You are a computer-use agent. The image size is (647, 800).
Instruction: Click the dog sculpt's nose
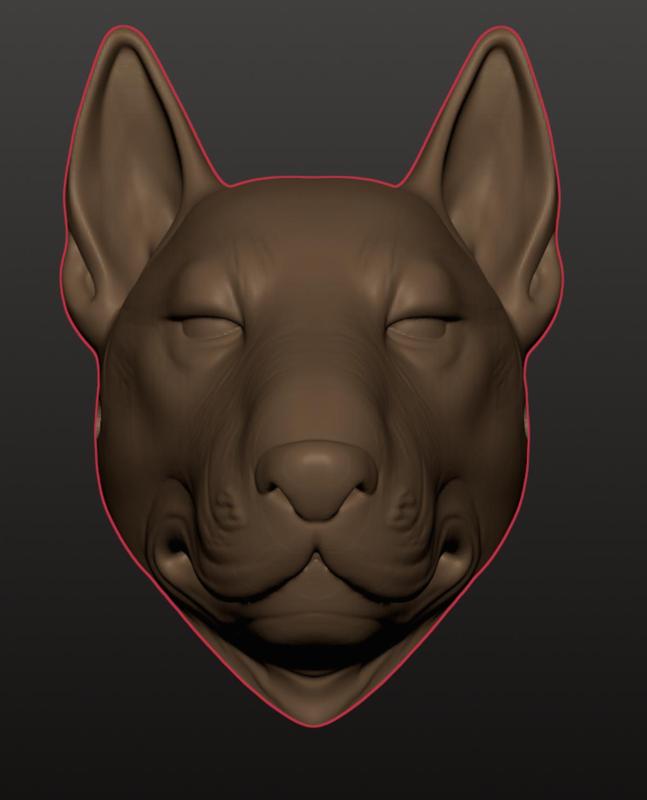coord(316,480)
